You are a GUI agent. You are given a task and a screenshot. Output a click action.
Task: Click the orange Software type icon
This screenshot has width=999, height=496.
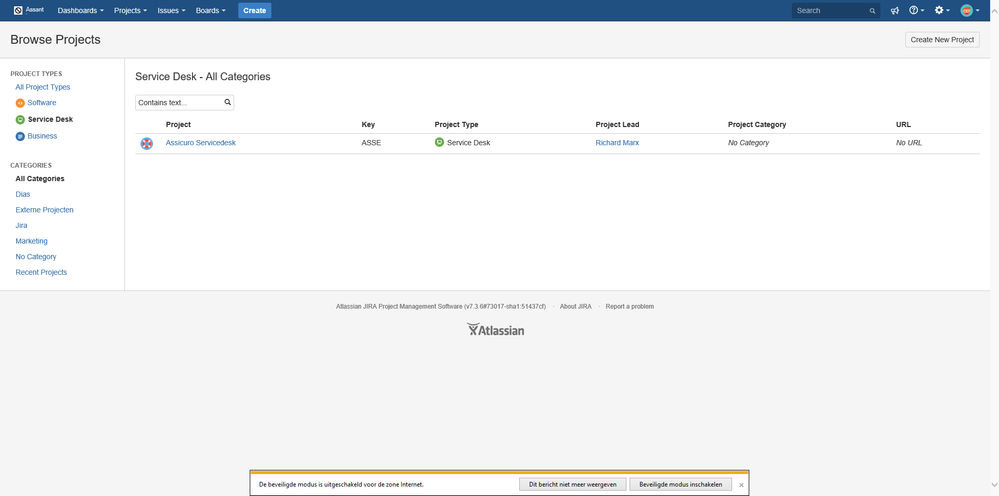(20, 103)
